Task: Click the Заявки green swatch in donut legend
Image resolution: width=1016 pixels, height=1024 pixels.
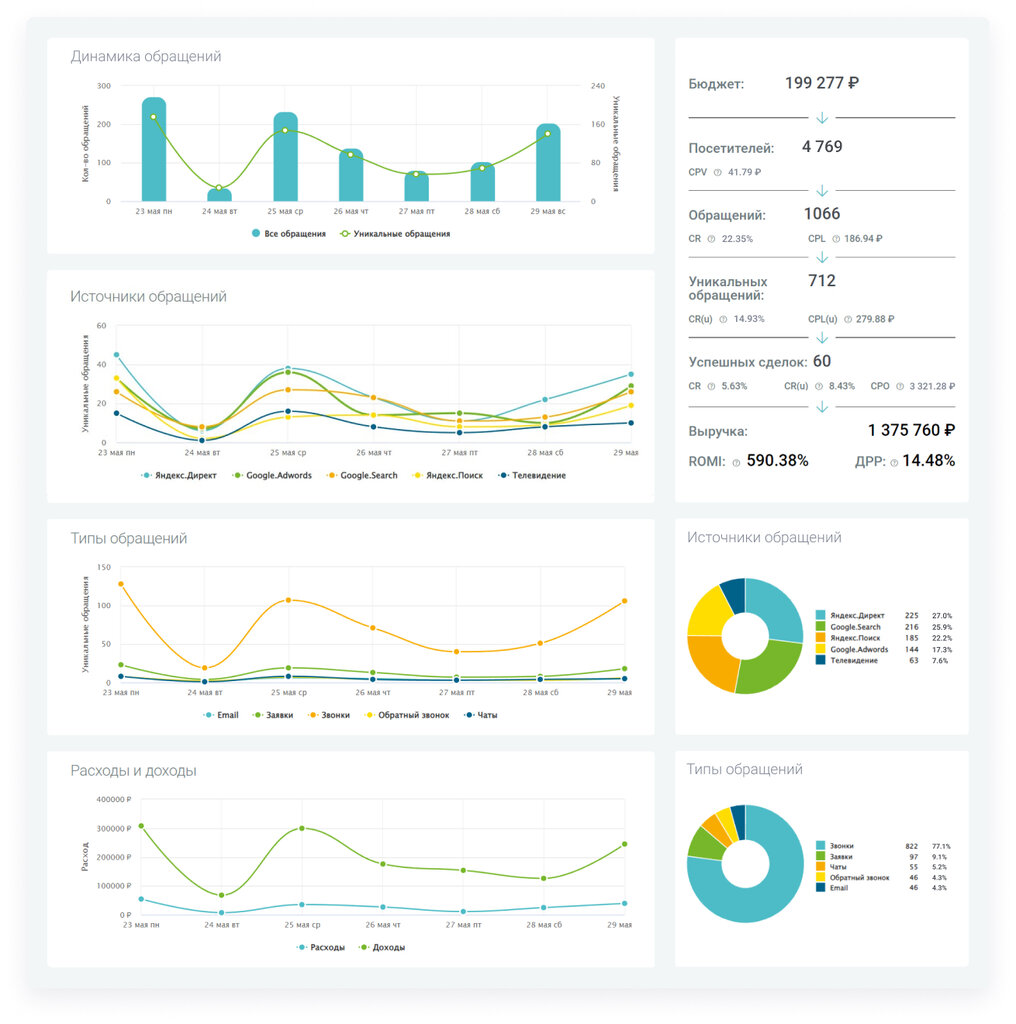Action: [x=821, y=856]
